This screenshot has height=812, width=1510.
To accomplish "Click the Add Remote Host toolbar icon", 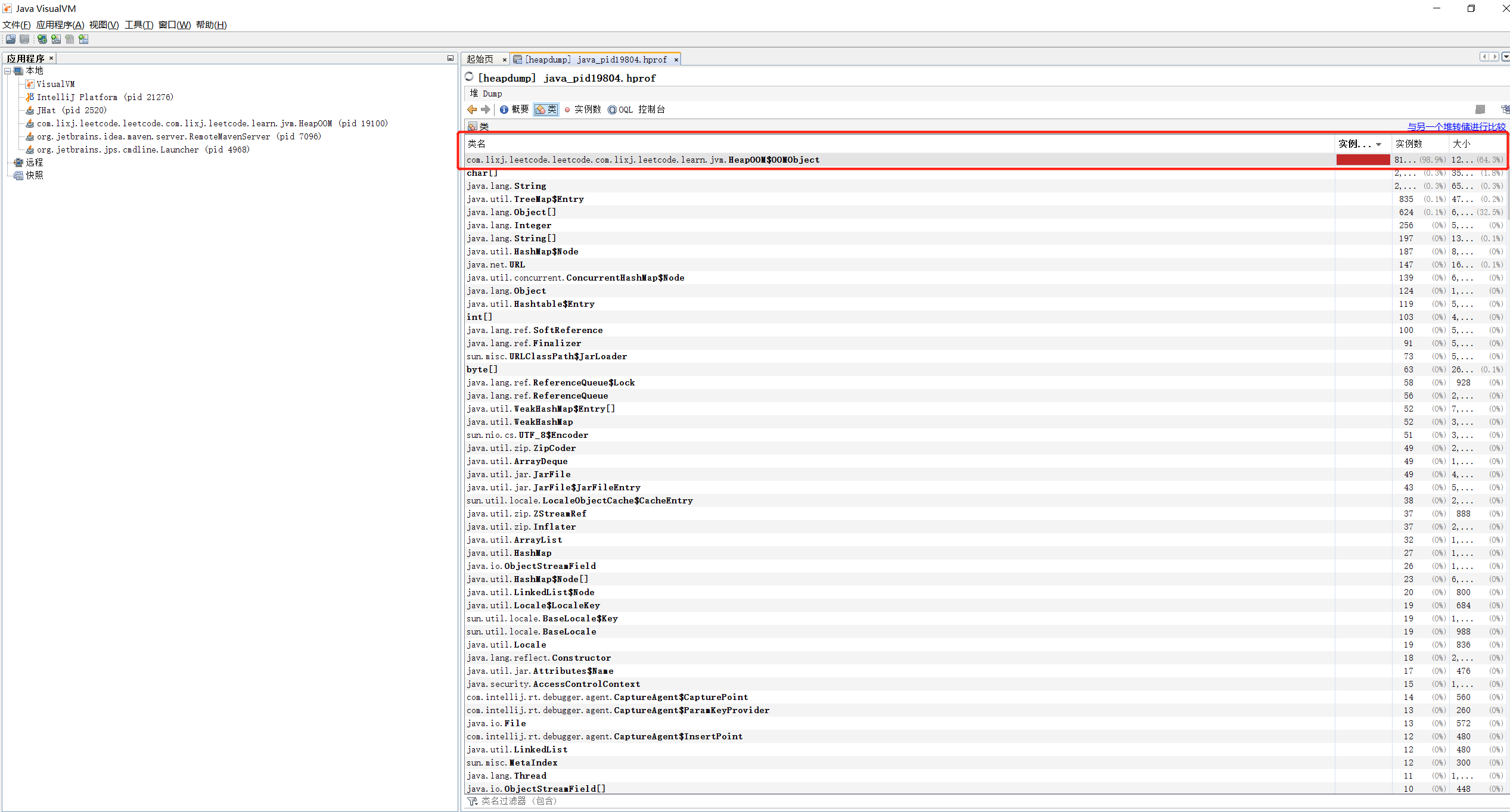I will click(42, 39).
